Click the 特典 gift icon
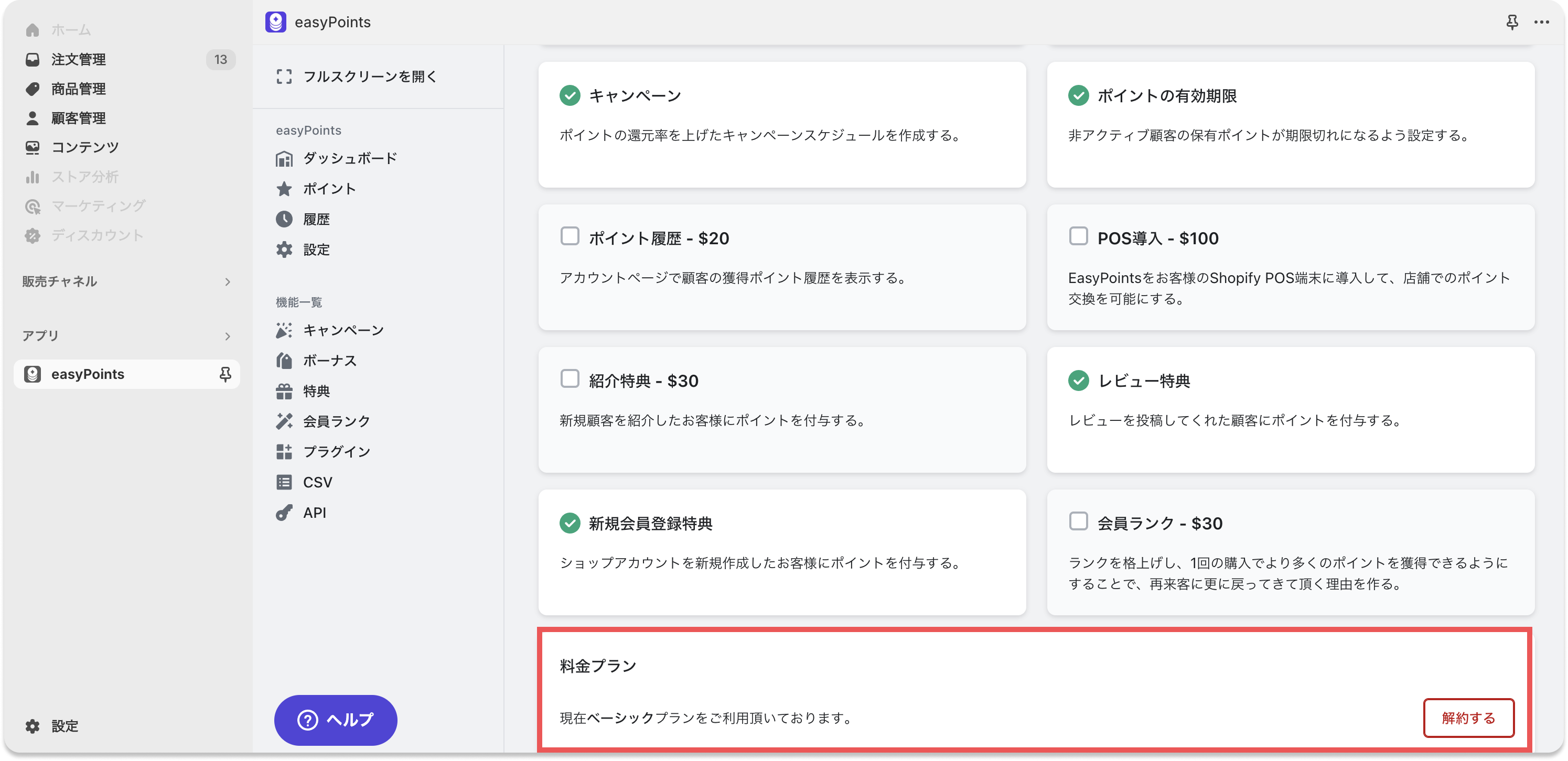 (284, 391)
